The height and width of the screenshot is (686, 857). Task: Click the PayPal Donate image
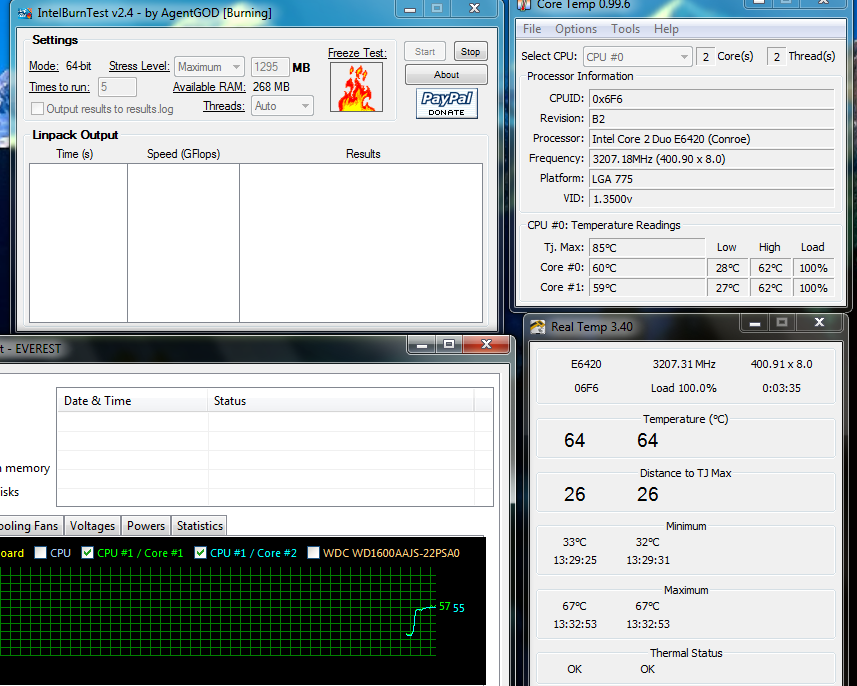tap(447, 103)
